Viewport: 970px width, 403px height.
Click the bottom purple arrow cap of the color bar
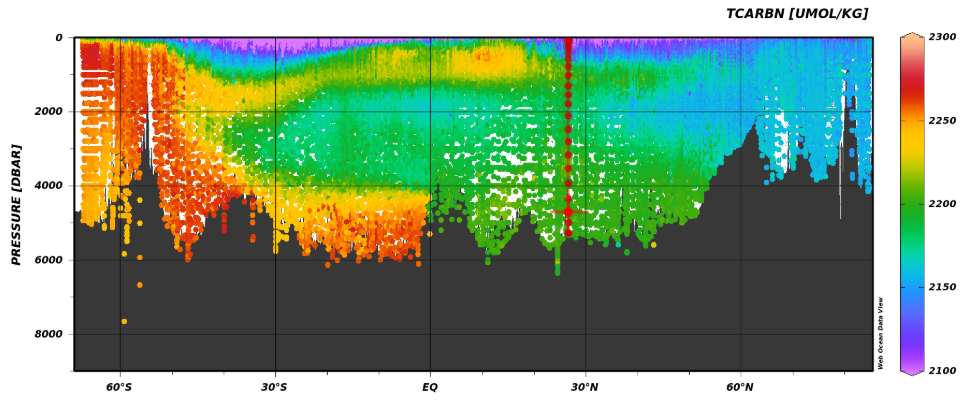pyautogui.click(x=912, y=371)
